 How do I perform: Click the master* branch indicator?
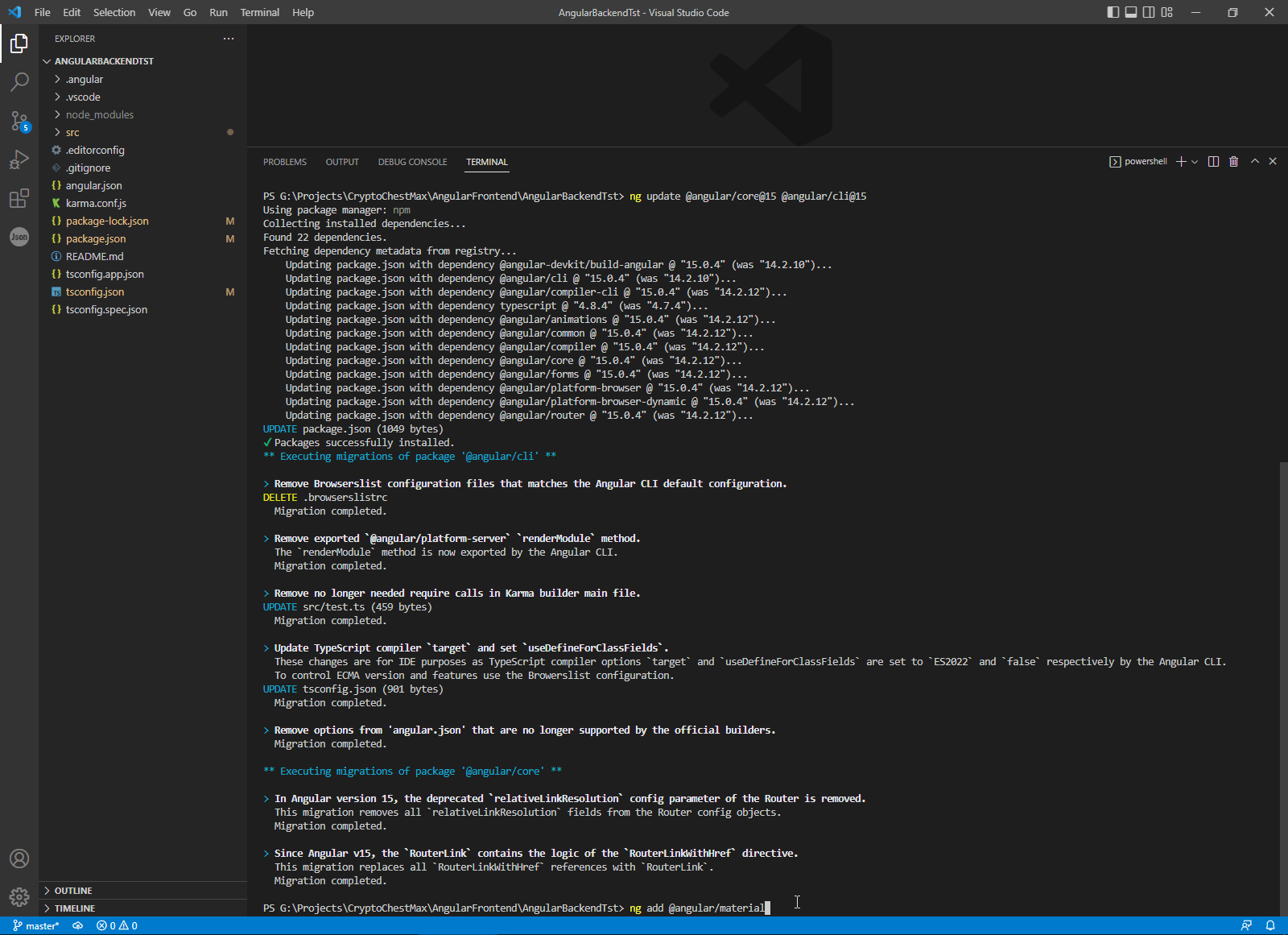pos(35,925)
